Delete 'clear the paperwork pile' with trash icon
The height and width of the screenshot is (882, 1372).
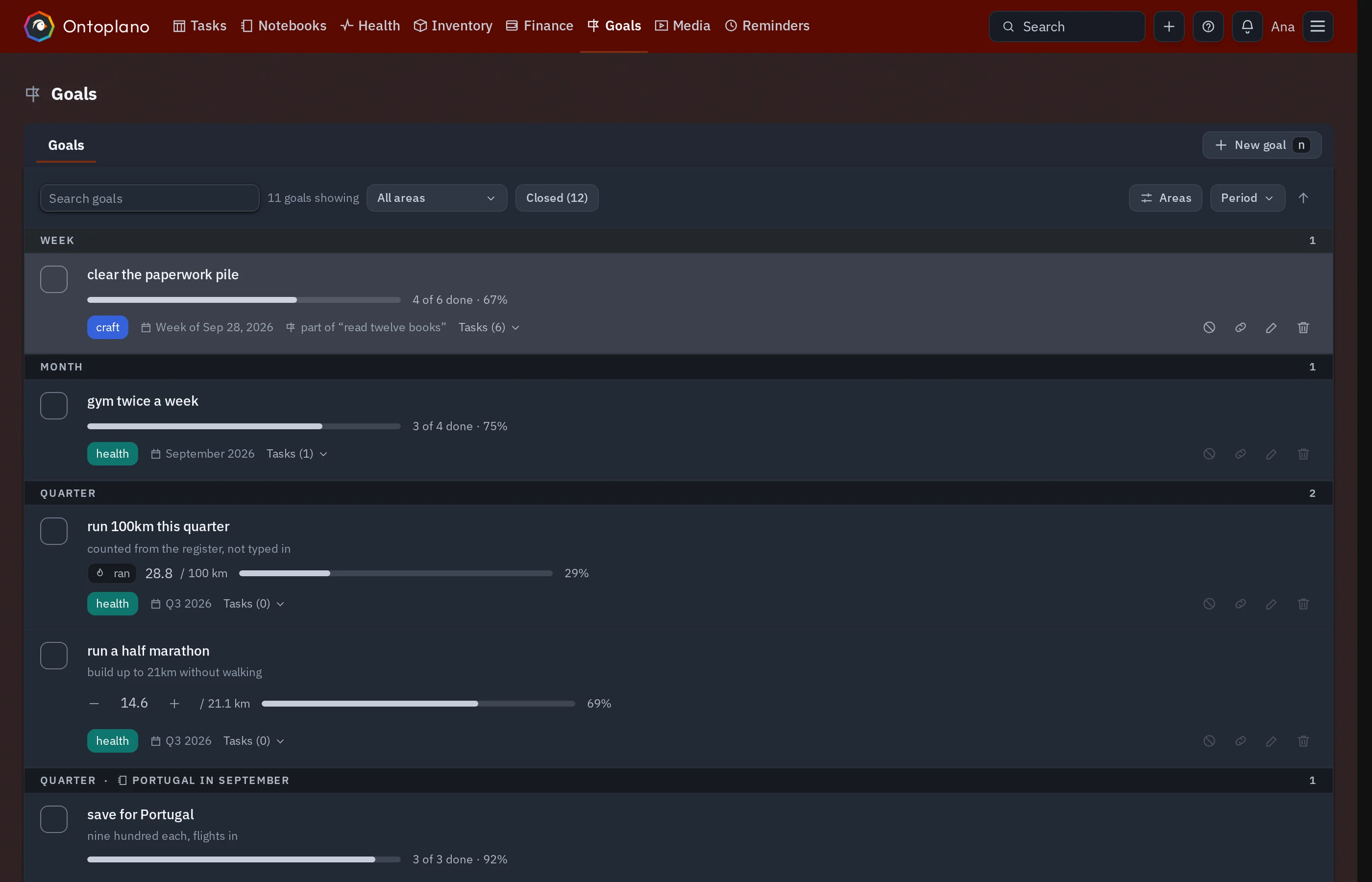[x=1303, y=328]
